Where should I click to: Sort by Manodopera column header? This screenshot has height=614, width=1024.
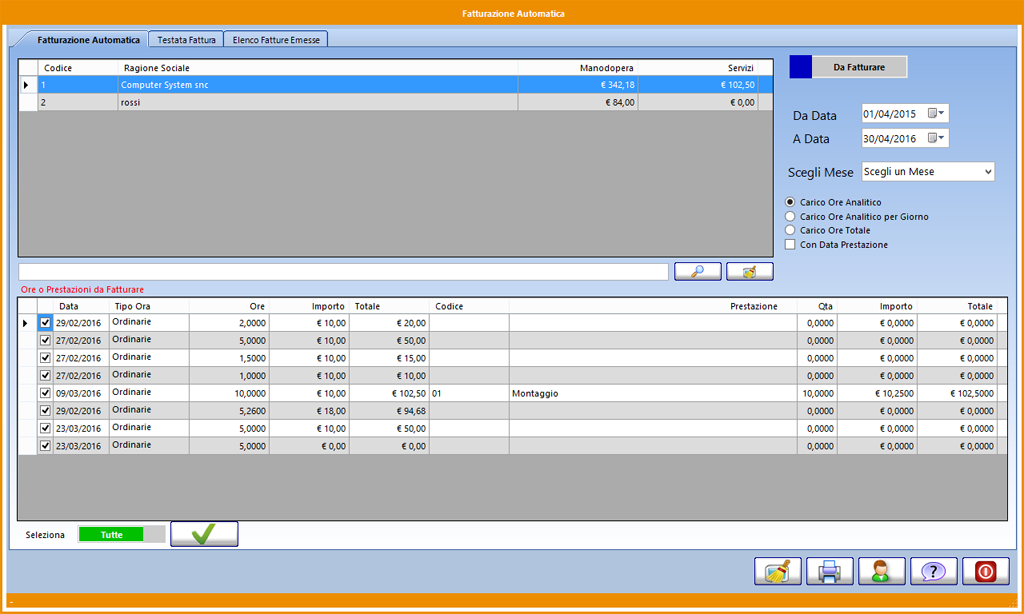click(578, 68)
